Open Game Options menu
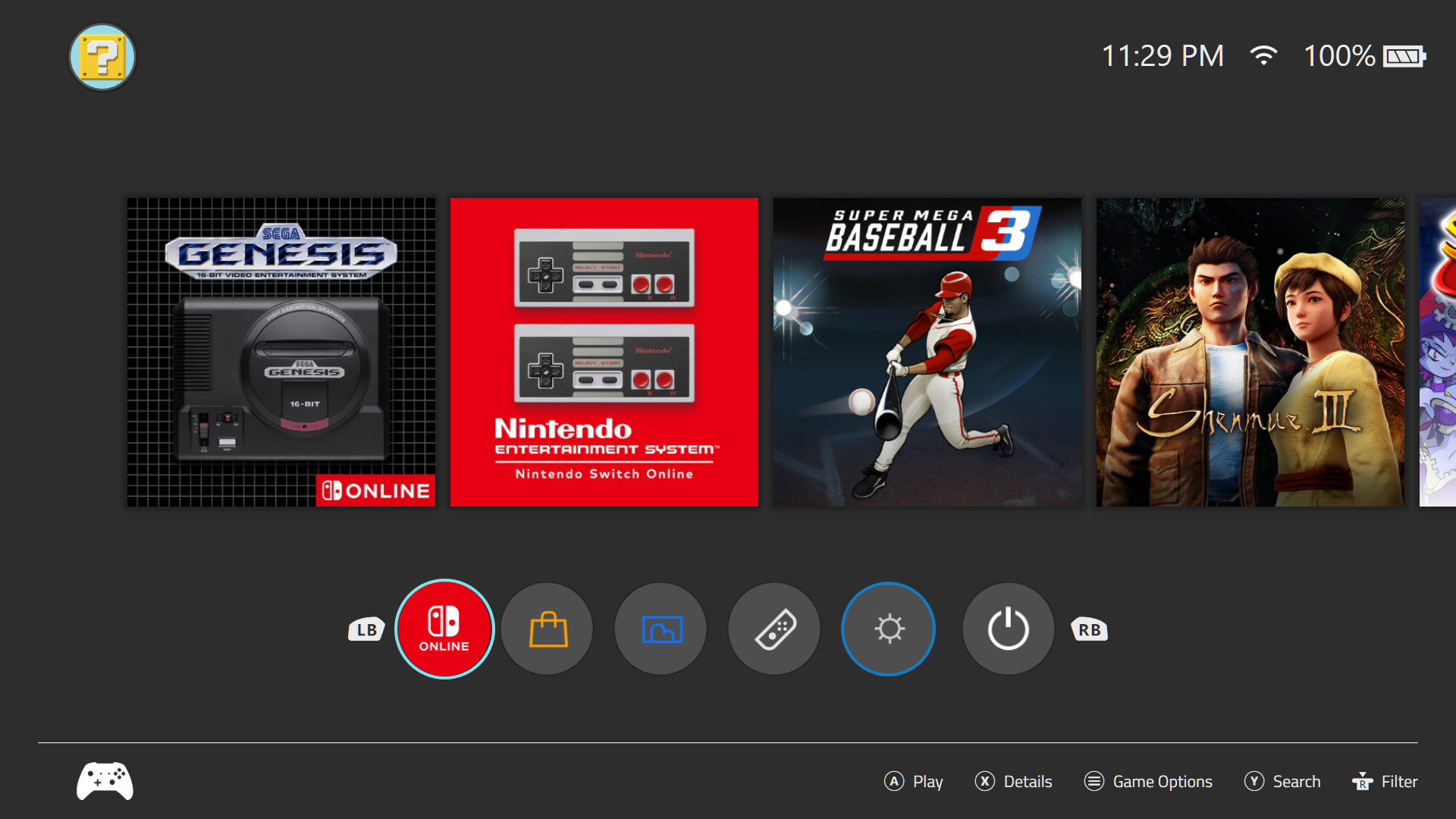 [1148, 781]
